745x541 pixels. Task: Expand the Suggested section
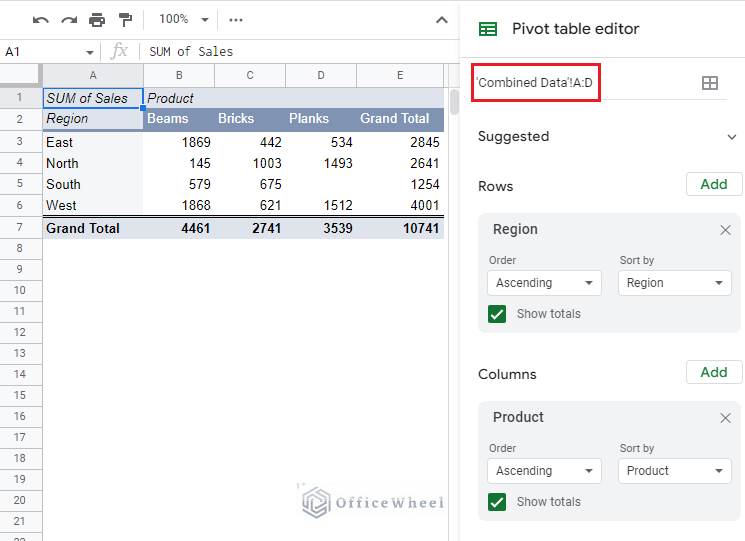coord(731,137)
